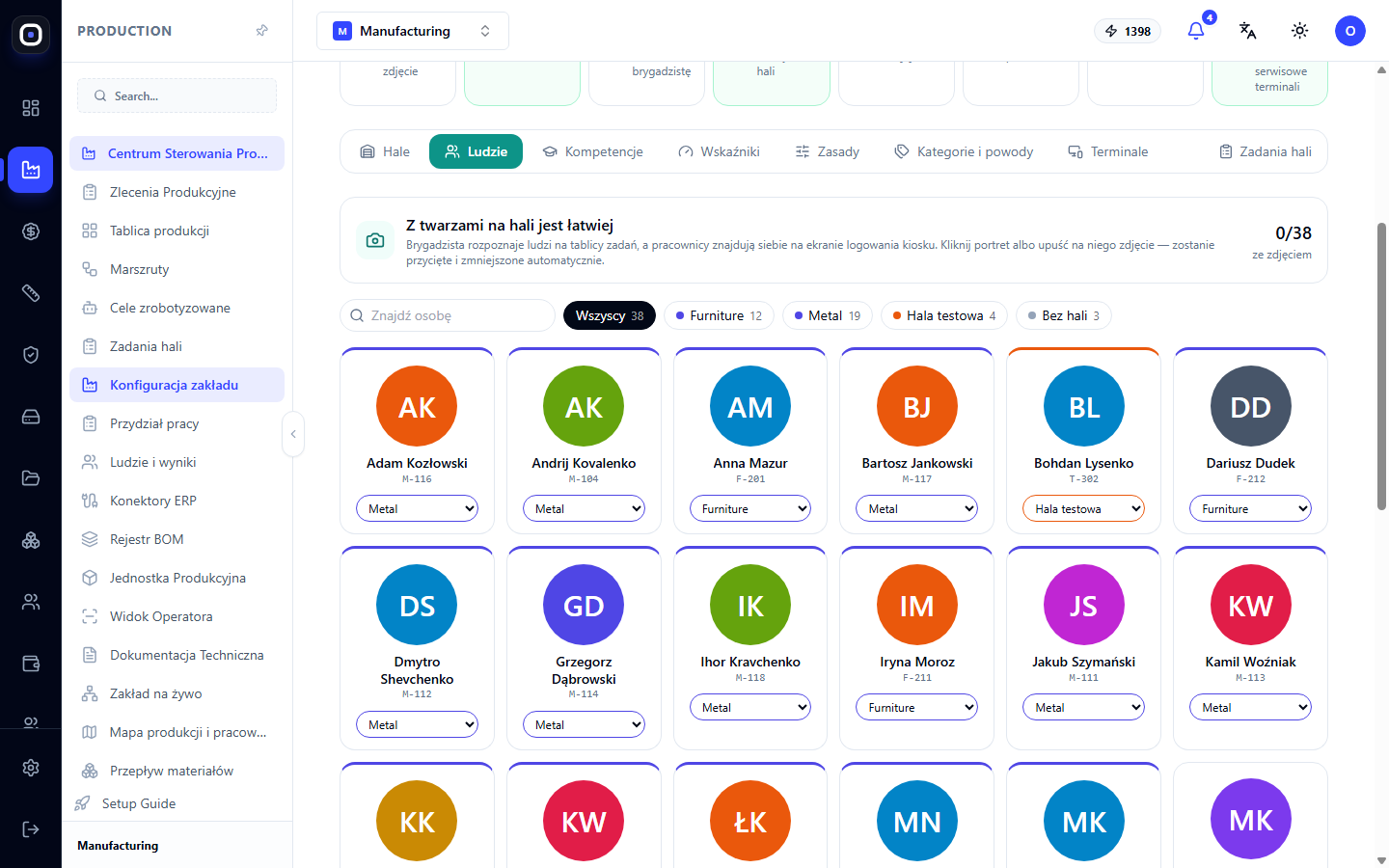Open hall dropdown for Bohdan Lysenko

click(x=1083, y=508)
